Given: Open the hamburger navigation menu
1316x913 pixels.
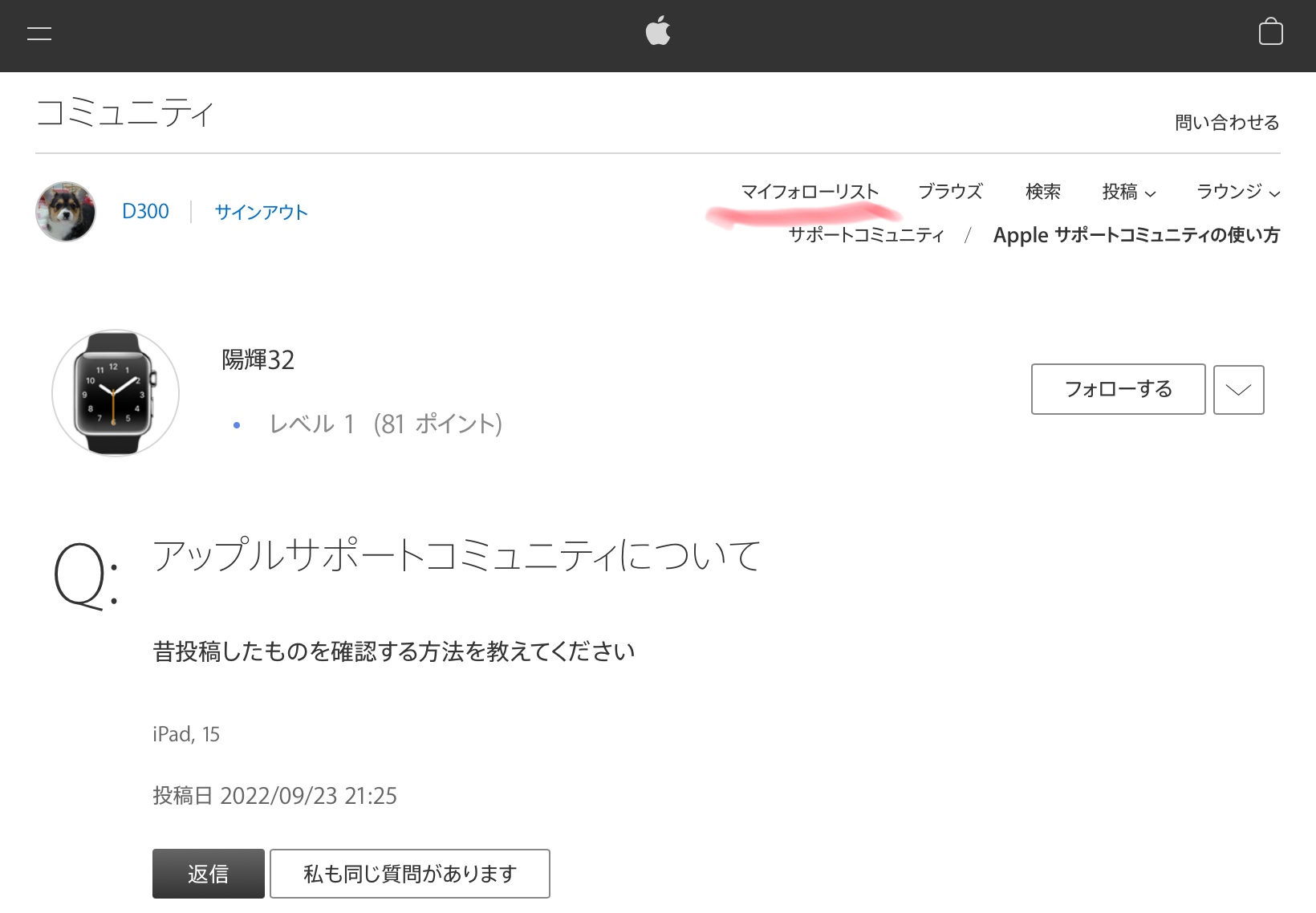Looking at the screenshot, I should pyautogui.click(x=39, y=34).
